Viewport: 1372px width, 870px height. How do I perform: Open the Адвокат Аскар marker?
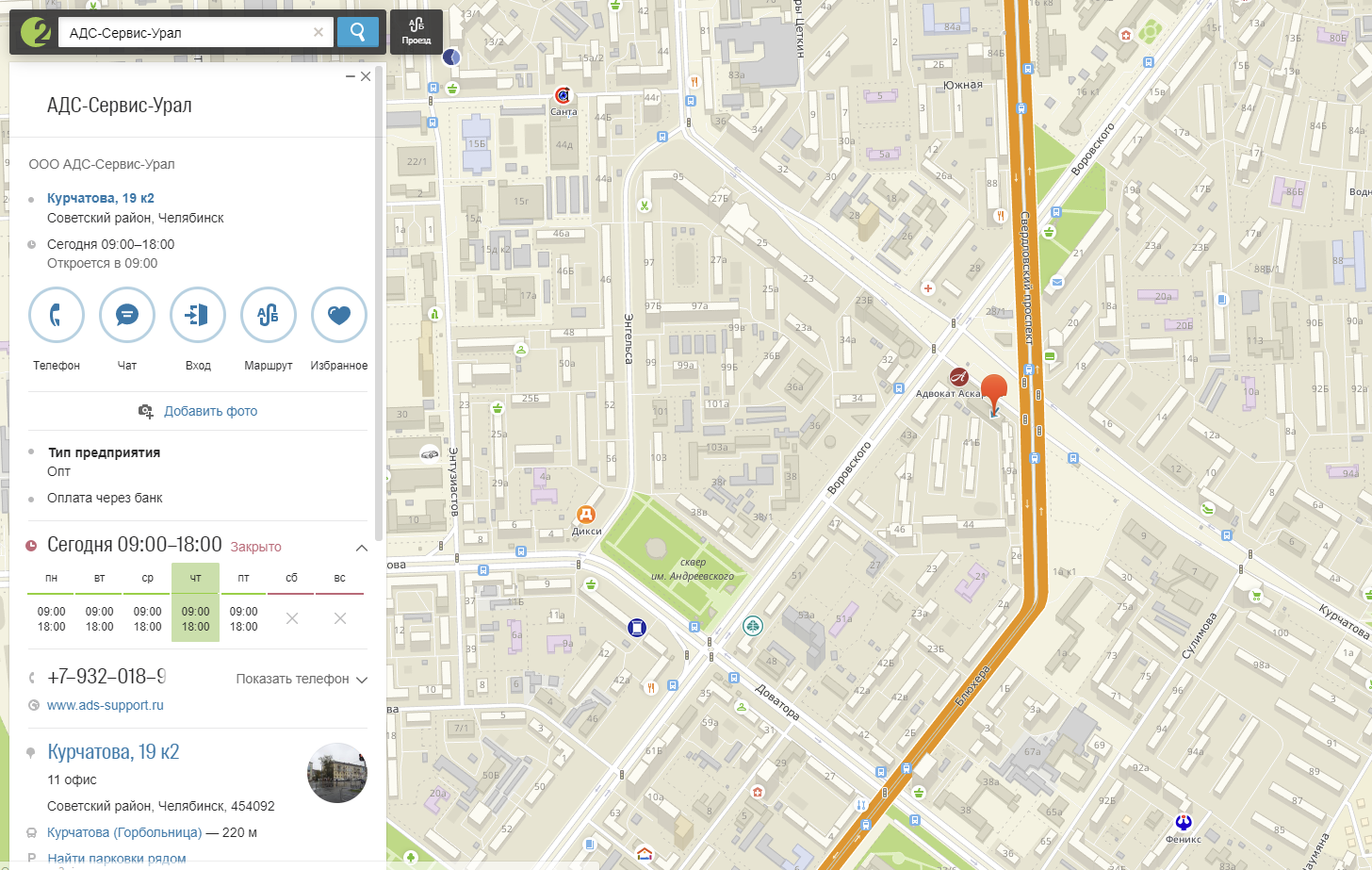click(958, 377)
